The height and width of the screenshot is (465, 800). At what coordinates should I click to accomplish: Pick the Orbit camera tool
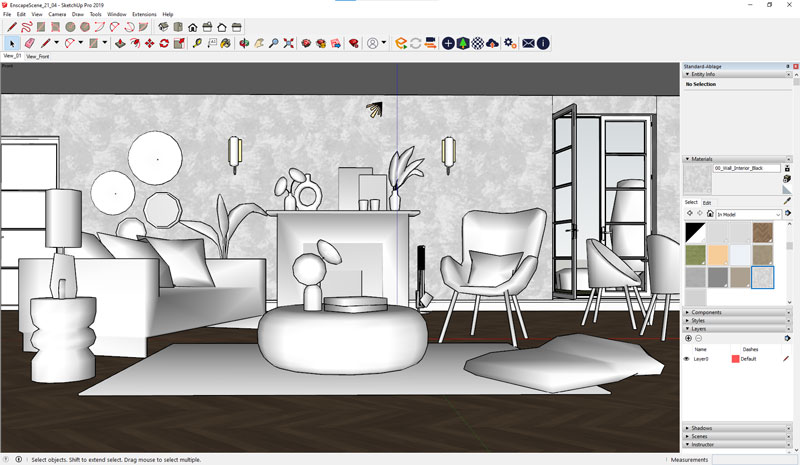(x=242, y=44)
